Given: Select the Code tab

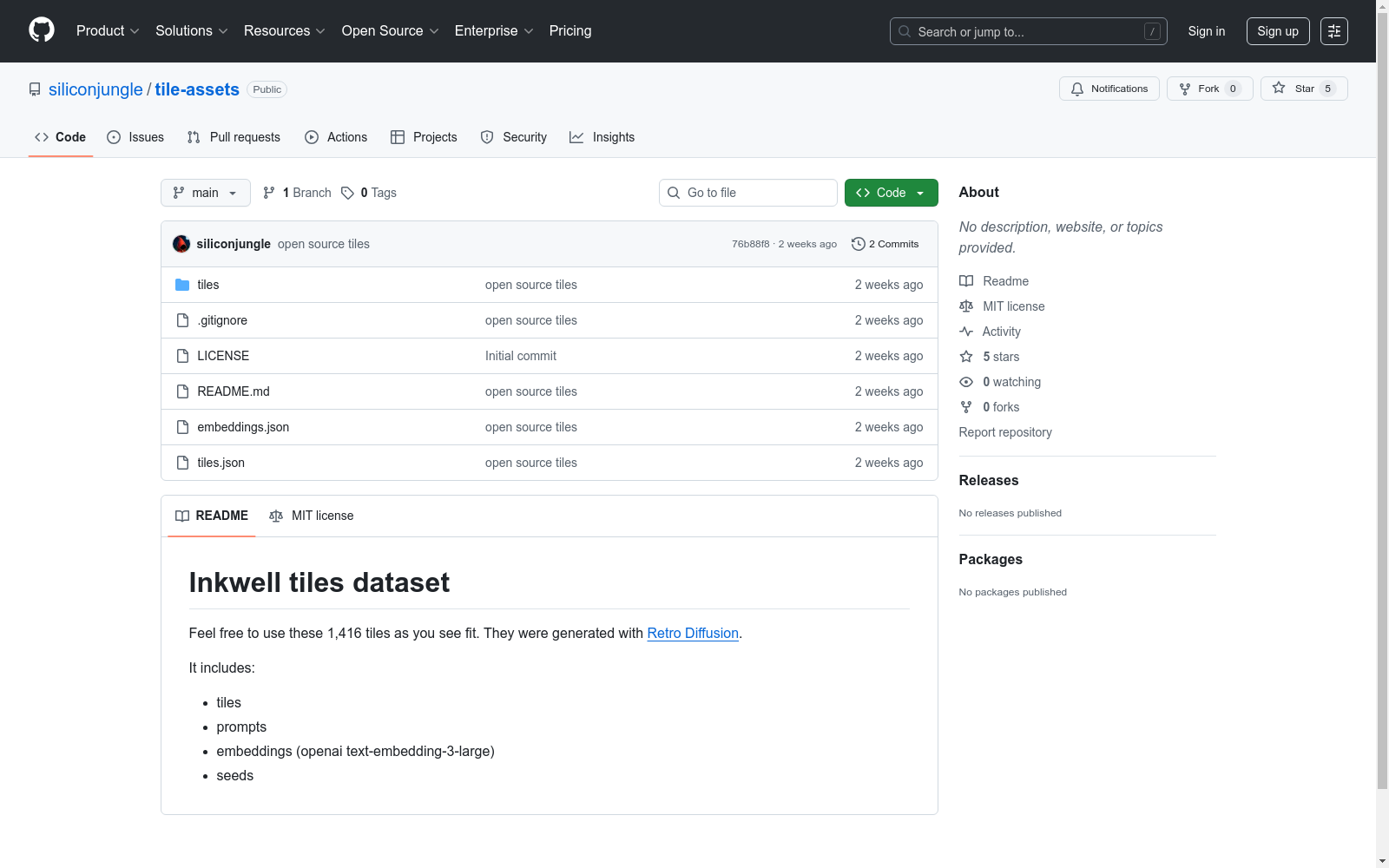Looking at the screenshot, I should pyautogui.click(x=61, y=137).
